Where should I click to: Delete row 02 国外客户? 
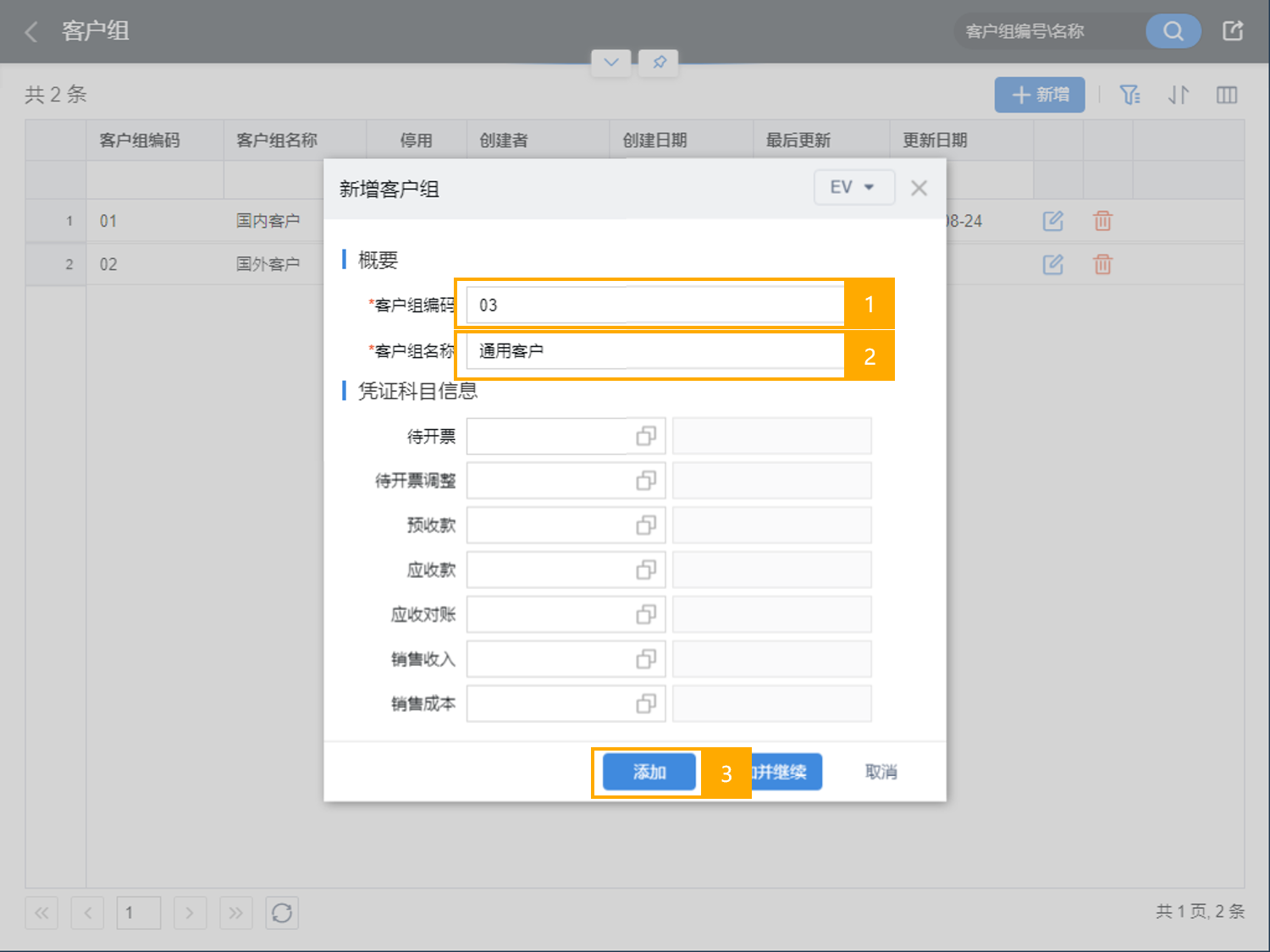coord(1102,264)
